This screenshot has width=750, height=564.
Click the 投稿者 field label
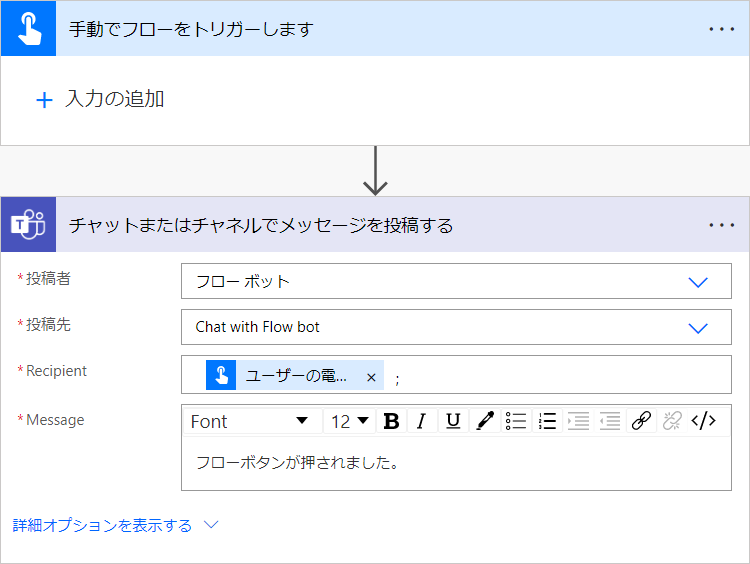[x=48, y=278]
